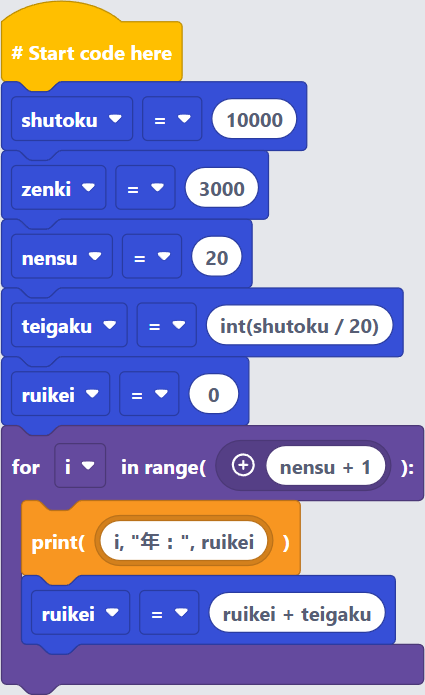This screenshot has height=695, width=425.
Task: Edit the 10000 value field
Action: tap(254, 119)
